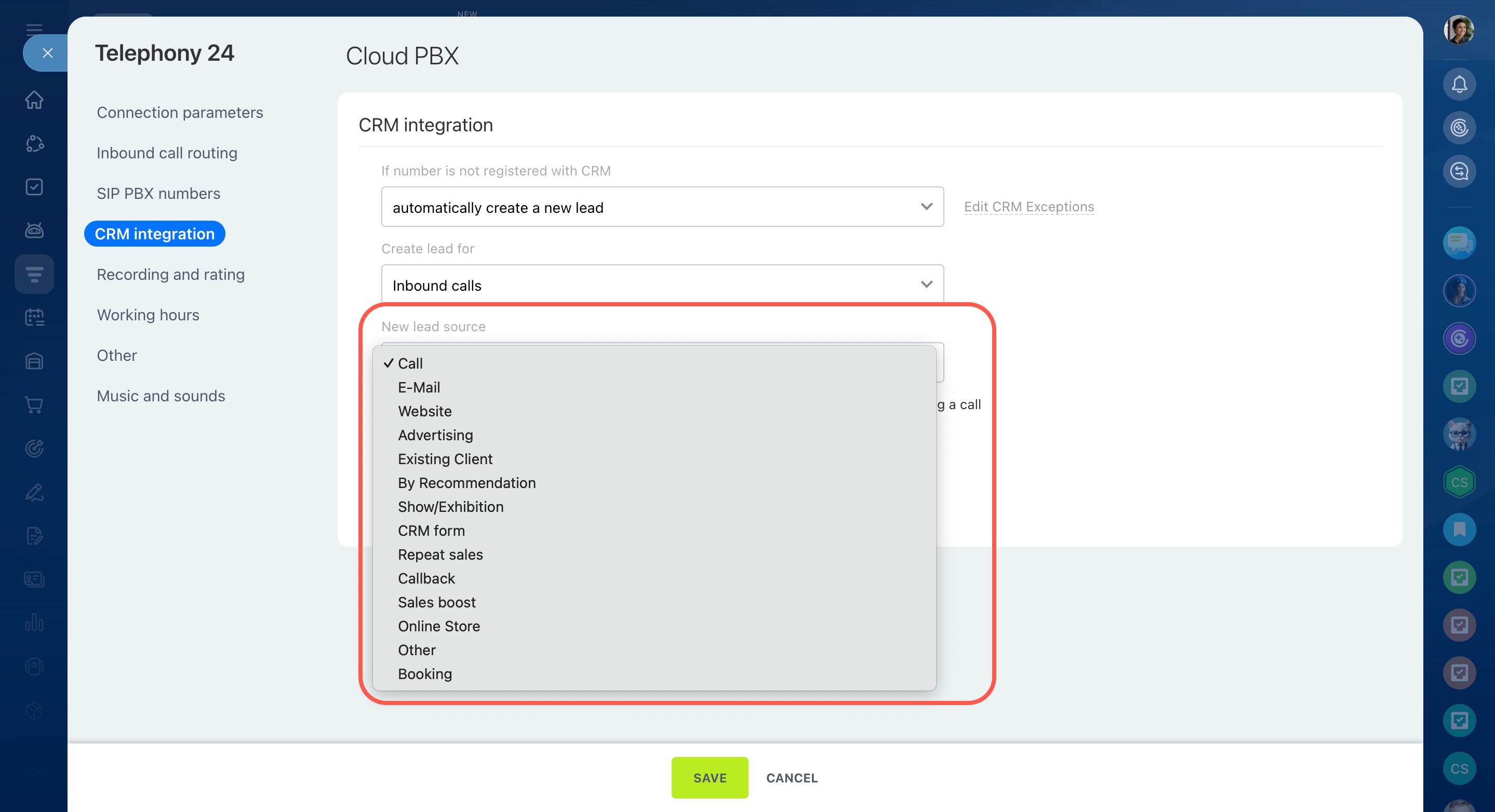Click the CANCEL button

click(792, 778)
